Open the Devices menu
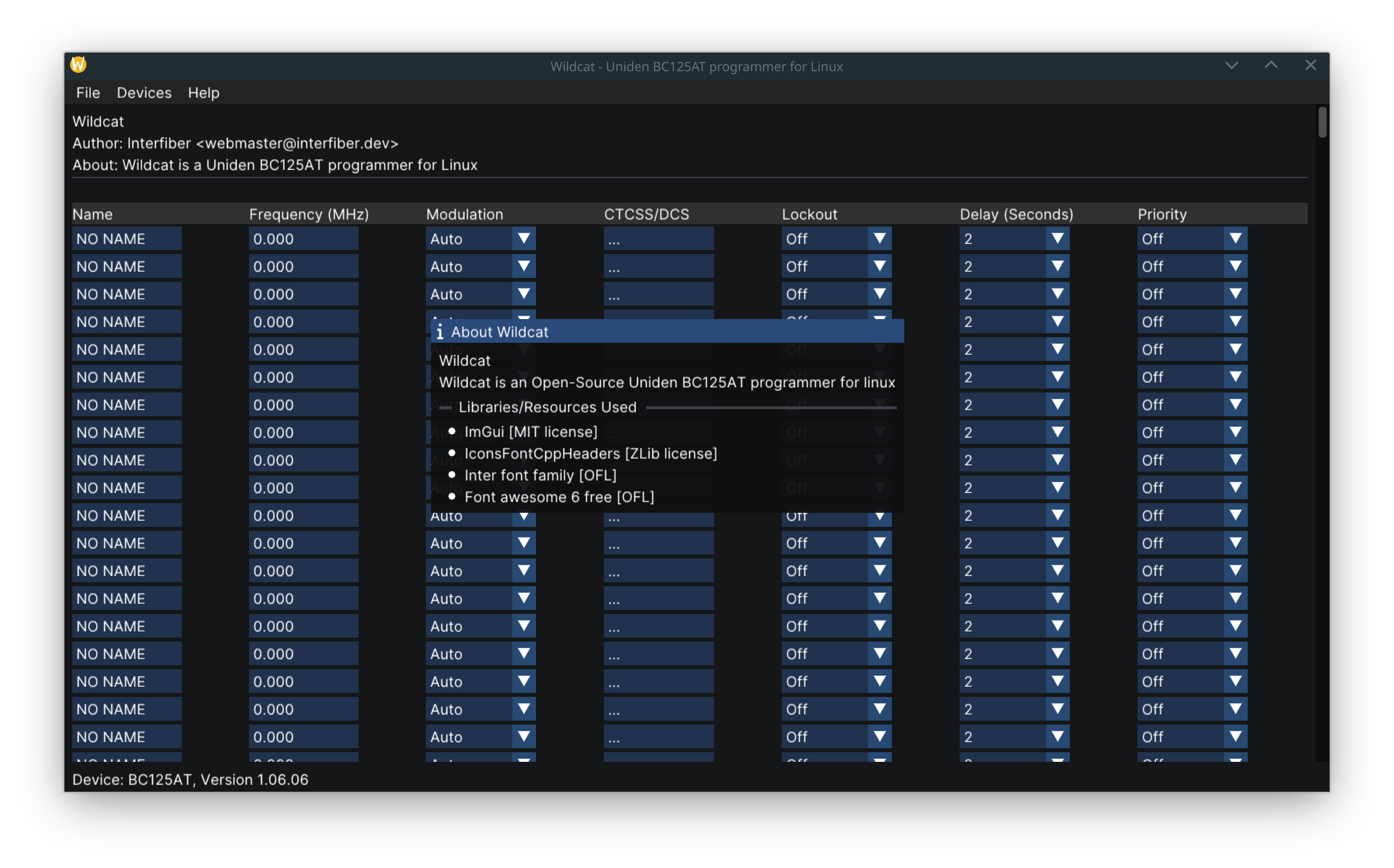The height and width of the screenshot is (868, 1394). [x=144, y=93]
